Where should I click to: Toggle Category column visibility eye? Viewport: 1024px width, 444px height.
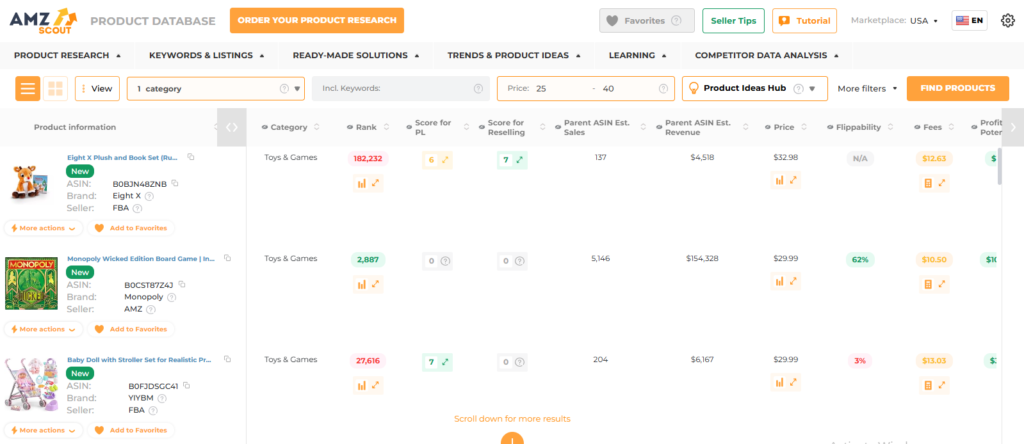coord(264,127)
